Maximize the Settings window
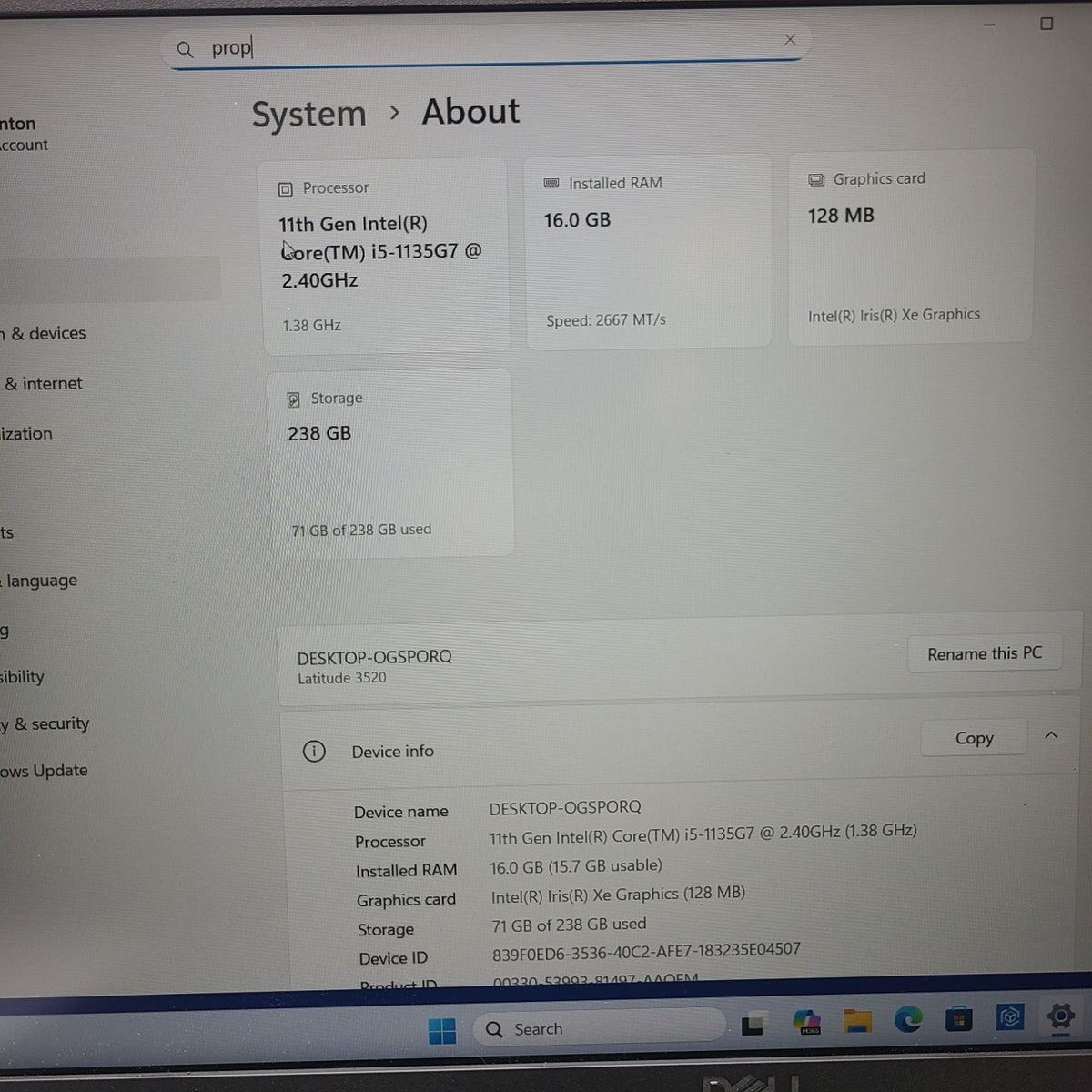 [x=1046, y=24]
